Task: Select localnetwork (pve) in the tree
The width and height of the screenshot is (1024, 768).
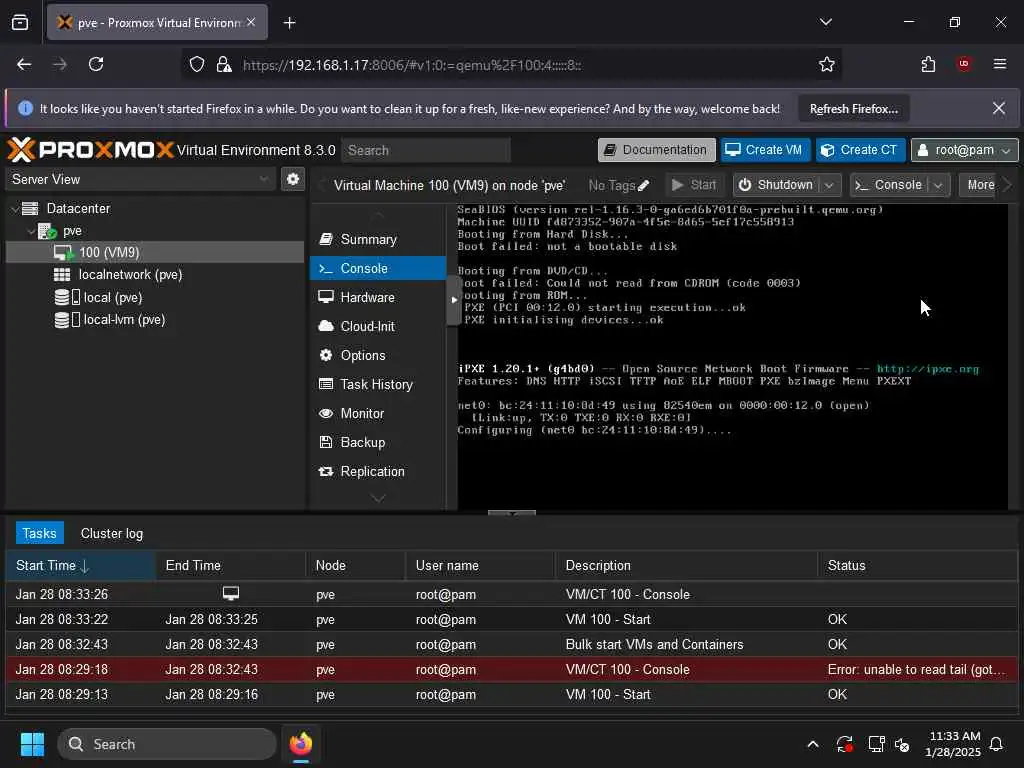Action: tap(155, 275)
